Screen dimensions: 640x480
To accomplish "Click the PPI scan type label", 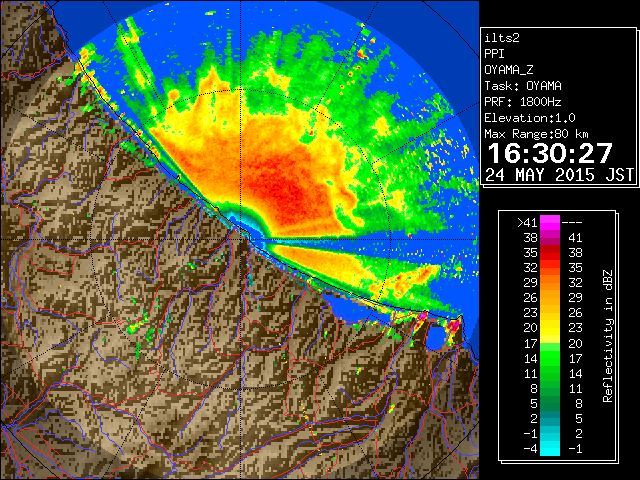I will tap(494, 54).
